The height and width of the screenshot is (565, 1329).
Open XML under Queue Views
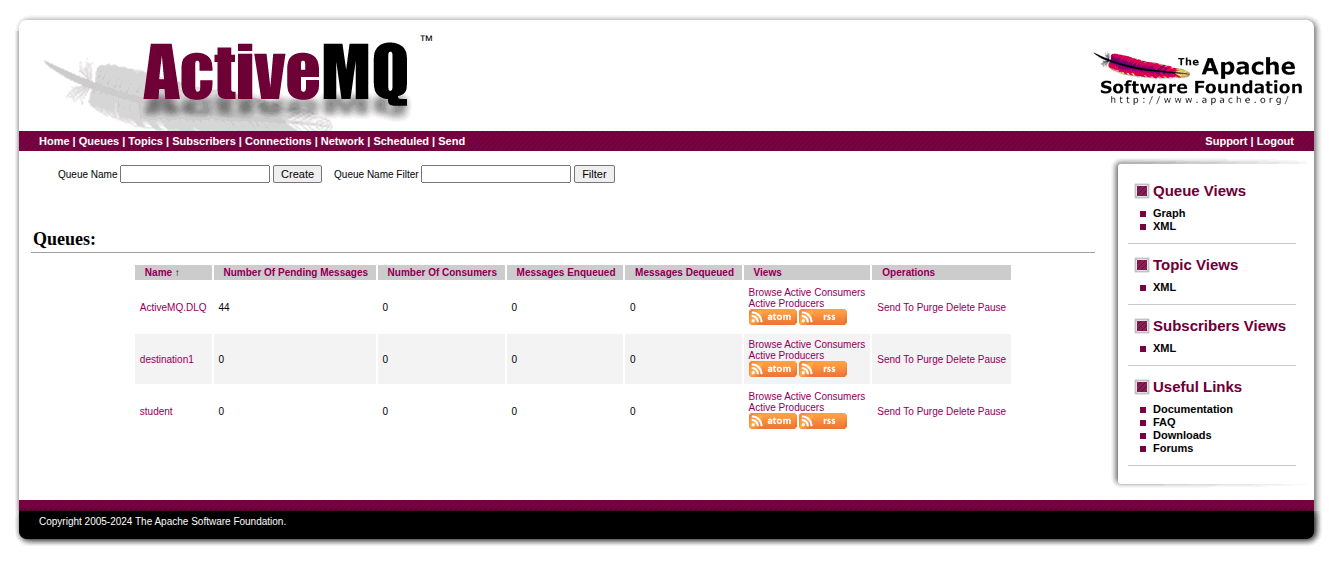1164,226
